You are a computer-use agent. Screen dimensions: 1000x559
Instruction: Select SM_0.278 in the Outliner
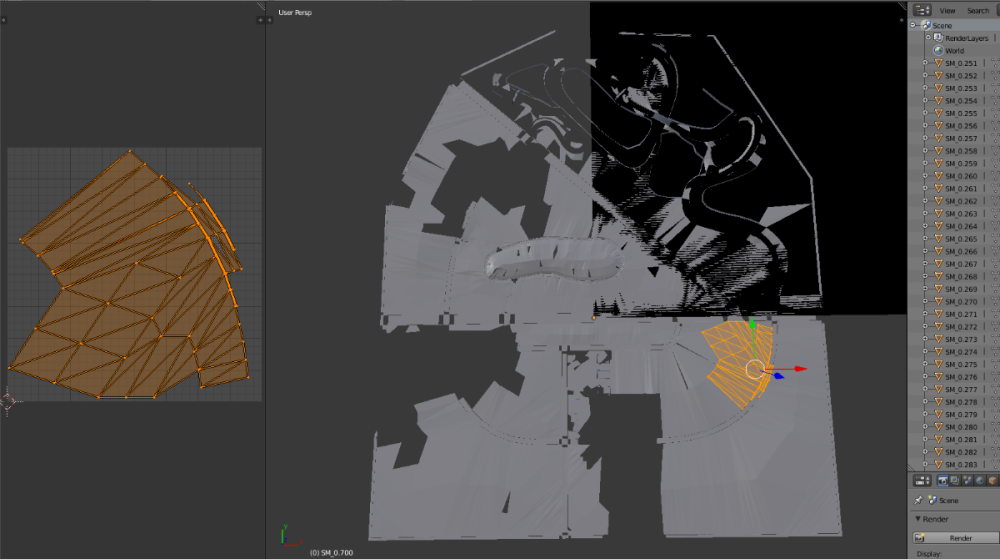point(961,402)
